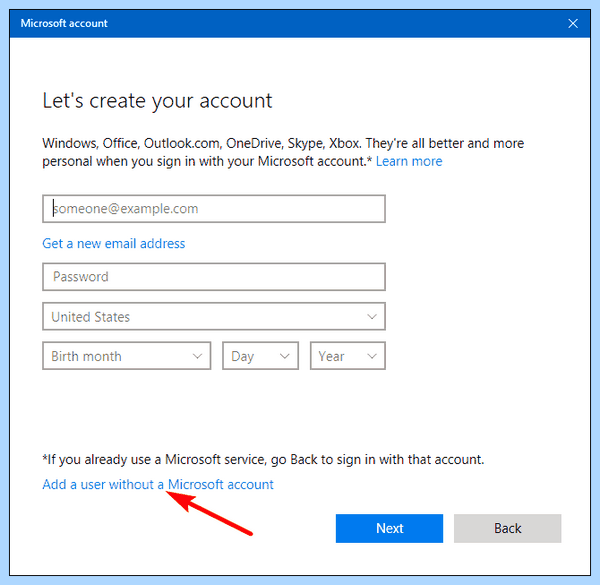
Task: Close the Microsoft account dialog
Action: 573,24
